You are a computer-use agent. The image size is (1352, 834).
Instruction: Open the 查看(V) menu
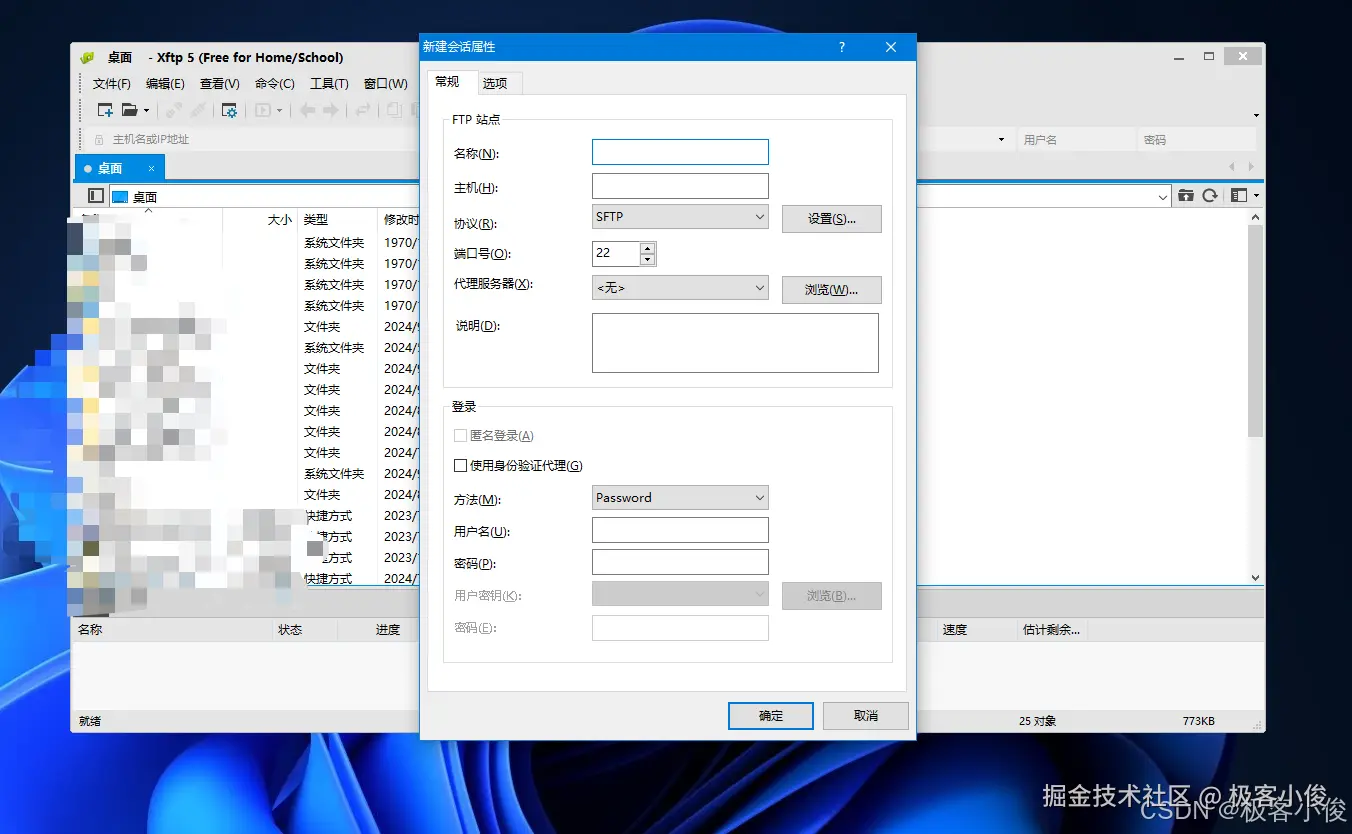pyautogui.click(x=219, y=84)
